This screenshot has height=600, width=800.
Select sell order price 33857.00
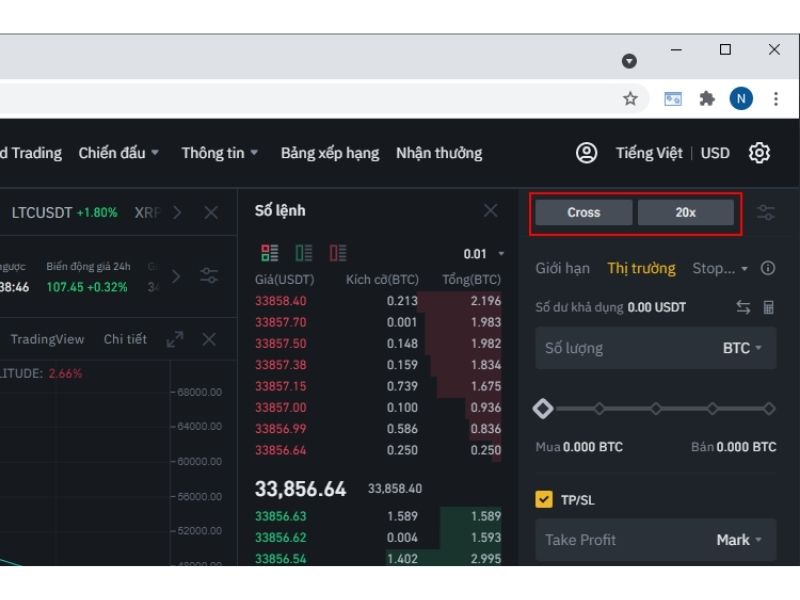(x=281, y=408)
